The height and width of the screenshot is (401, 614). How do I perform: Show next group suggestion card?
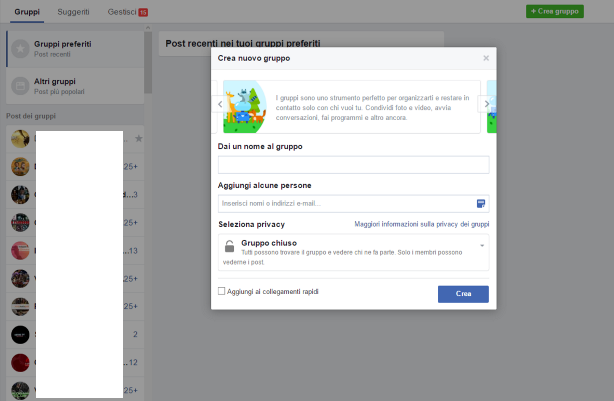(487, 104)
